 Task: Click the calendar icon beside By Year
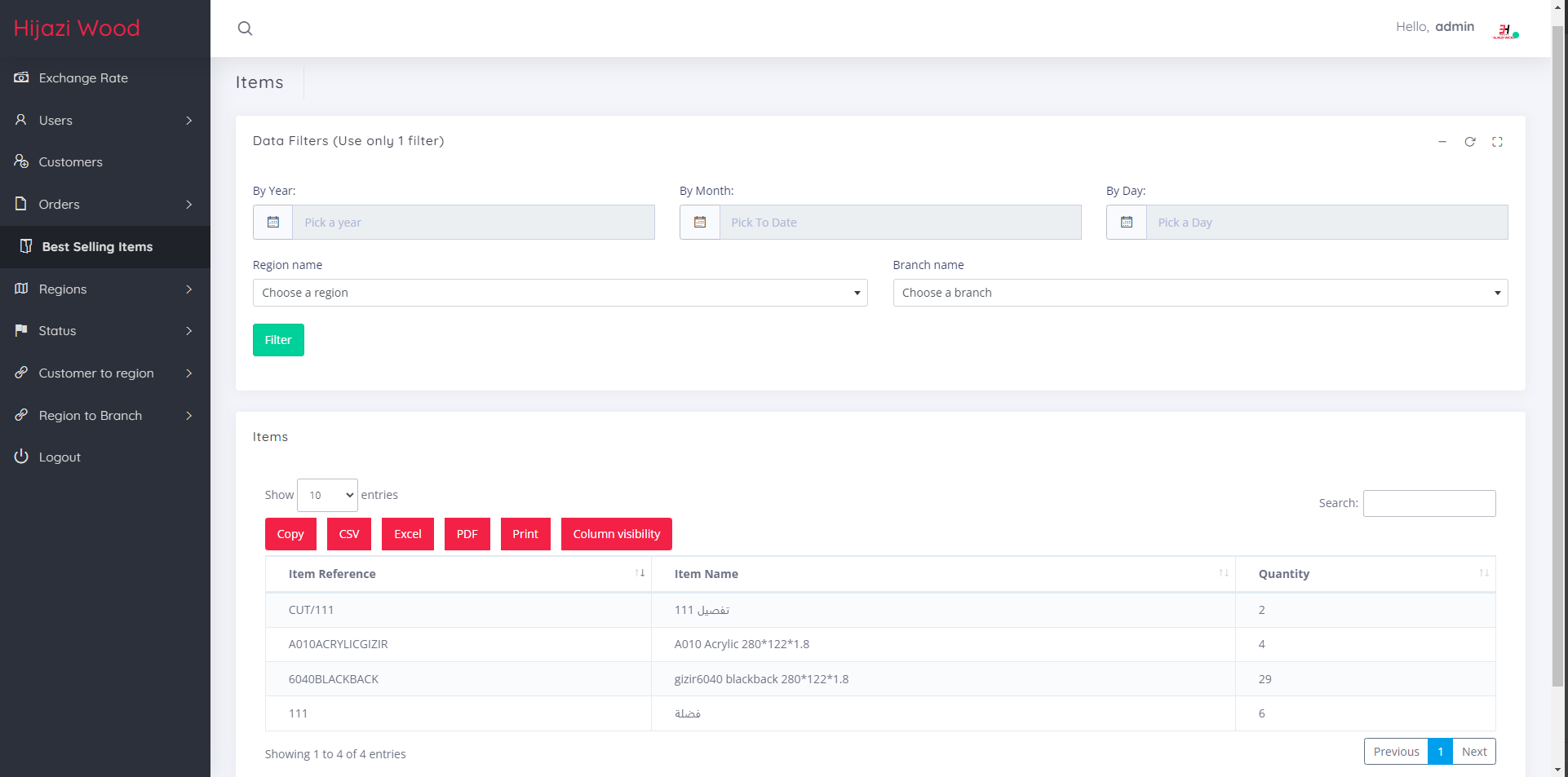[273, 223]
